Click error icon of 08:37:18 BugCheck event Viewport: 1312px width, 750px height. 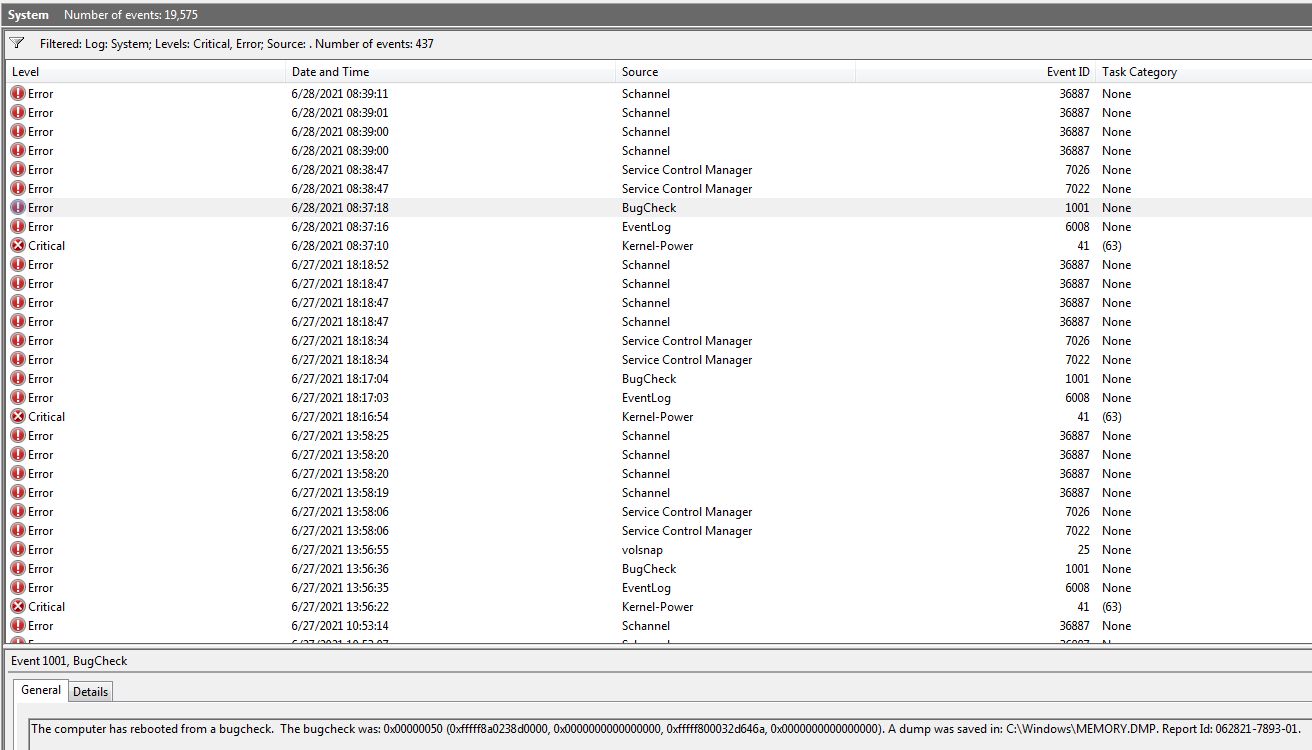pyautogui.click(x=18, y=208)
